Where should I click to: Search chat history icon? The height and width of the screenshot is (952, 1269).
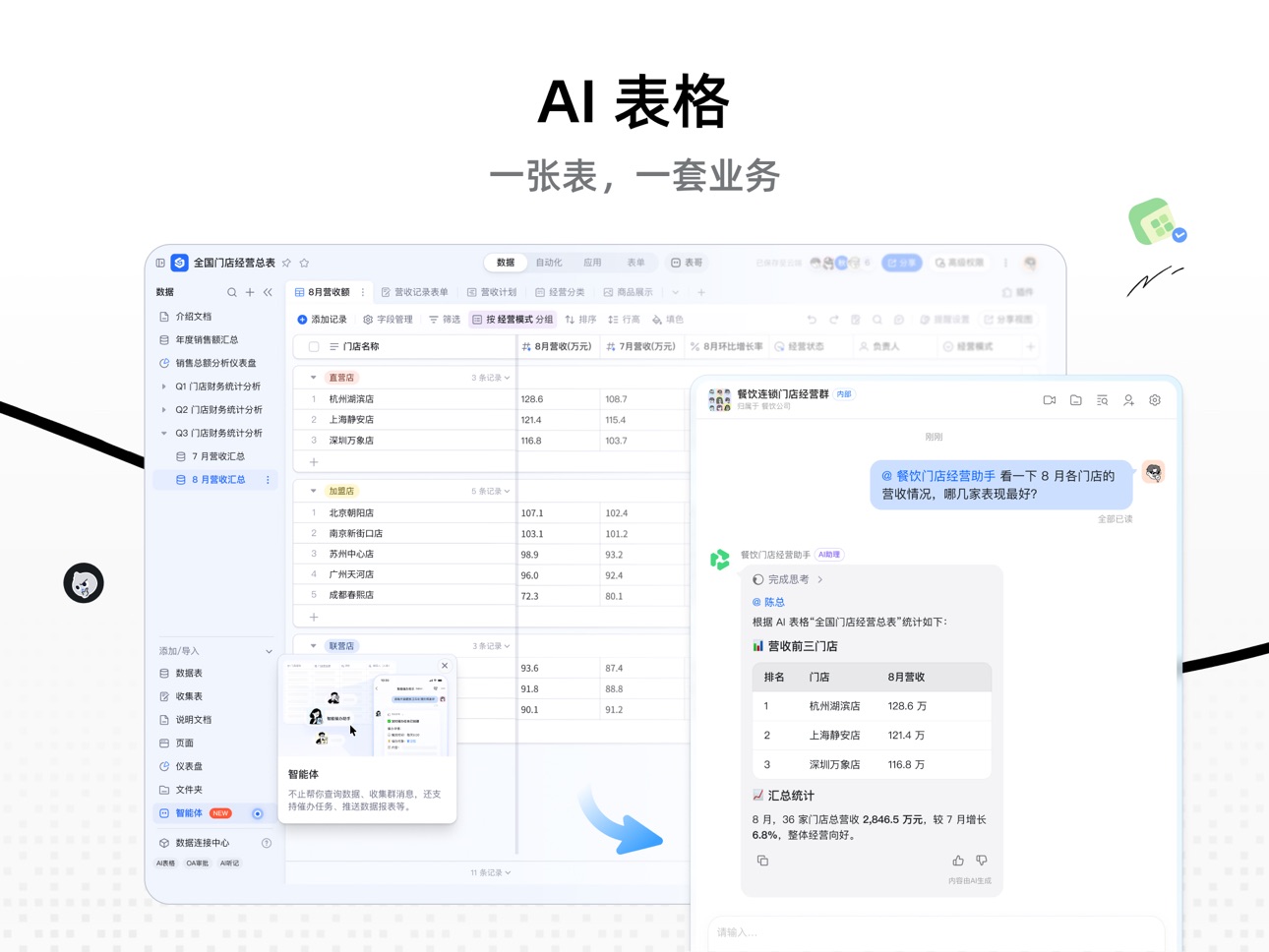[x=1102, y=400]
